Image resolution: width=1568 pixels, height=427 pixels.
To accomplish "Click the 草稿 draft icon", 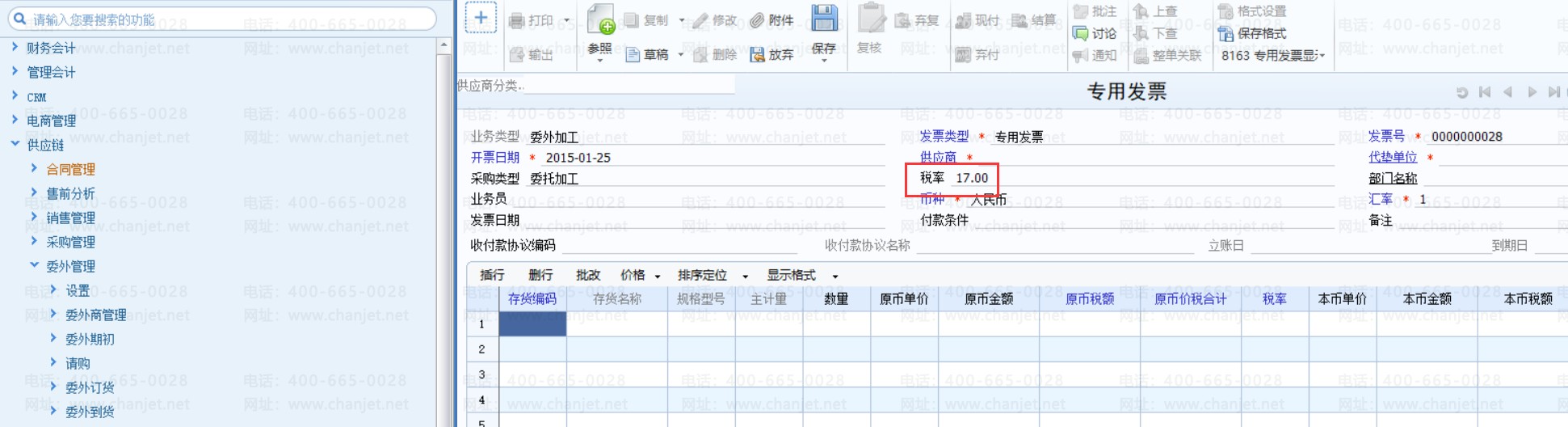I will click(633, 55).
